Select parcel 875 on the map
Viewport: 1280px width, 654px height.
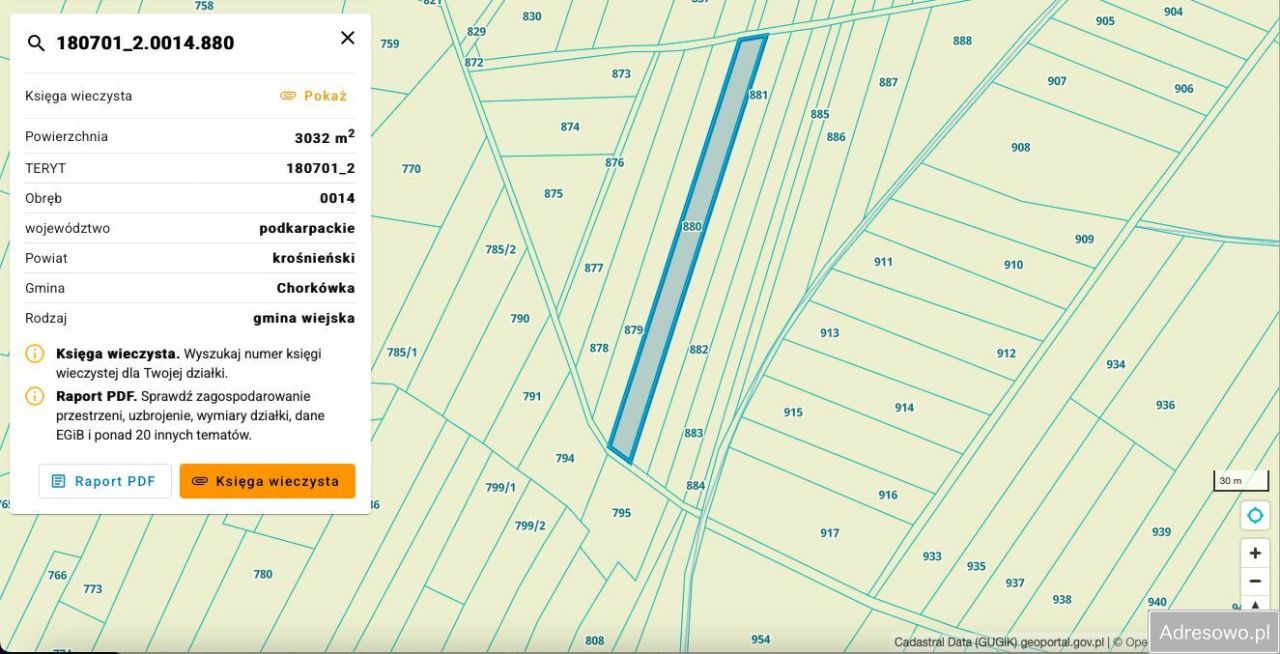(x=553, y=194)
